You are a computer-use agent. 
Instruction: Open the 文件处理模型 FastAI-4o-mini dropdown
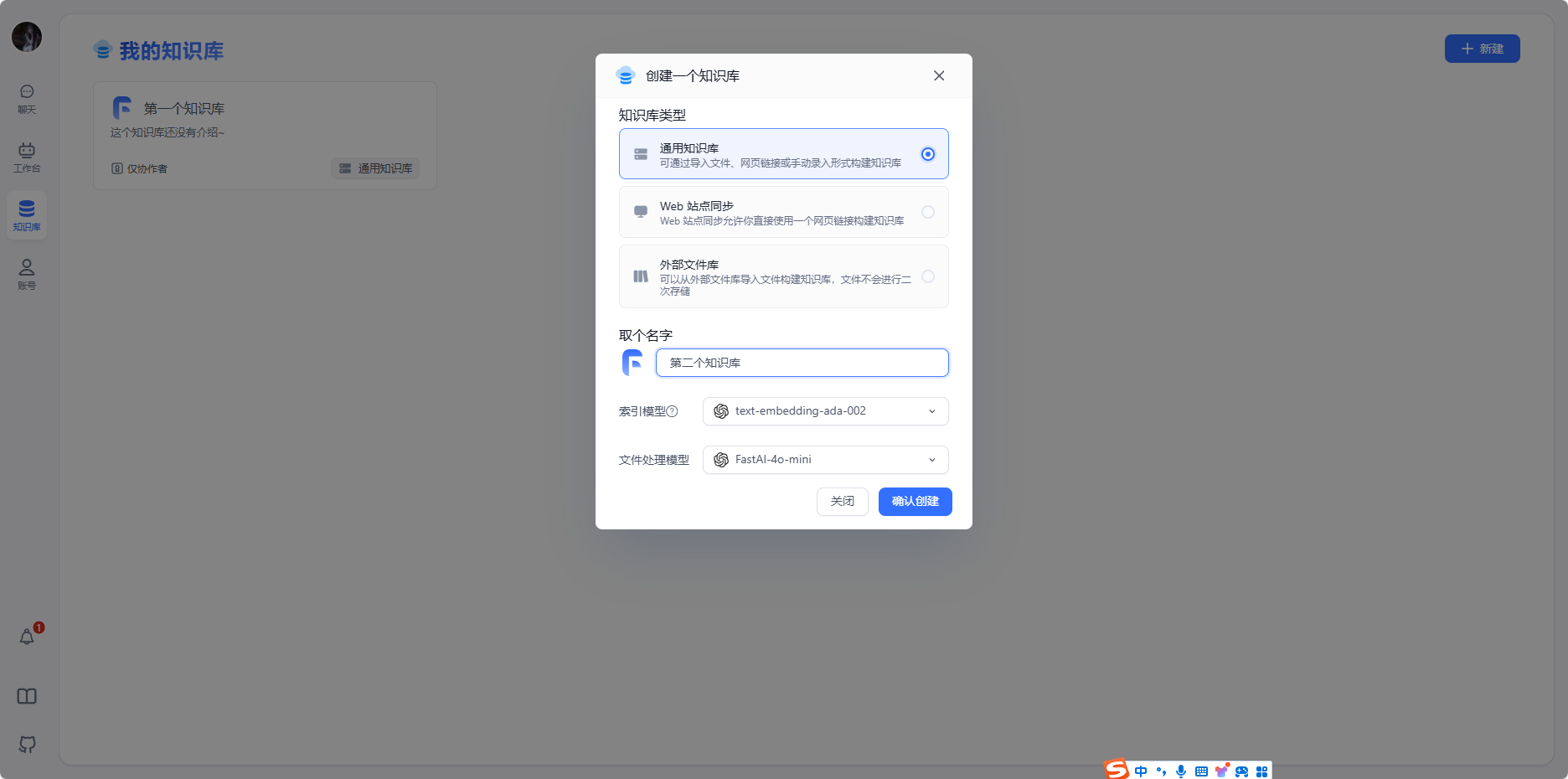tap(826, 460)
